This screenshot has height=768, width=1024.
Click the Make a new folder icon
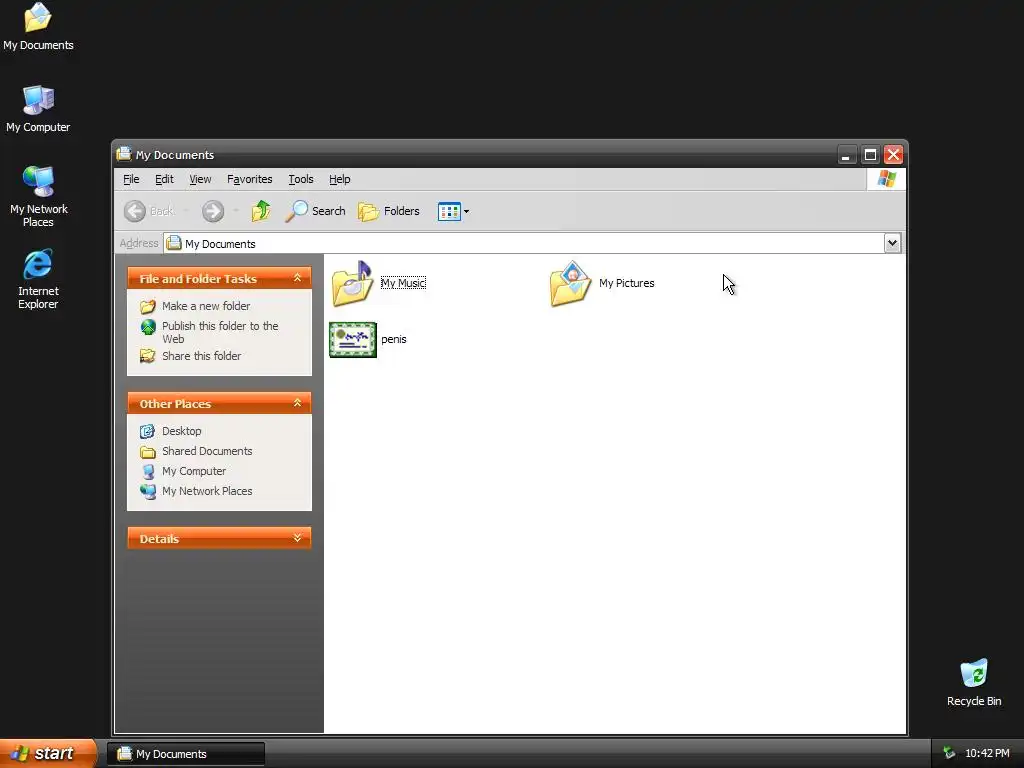point(148,306)
